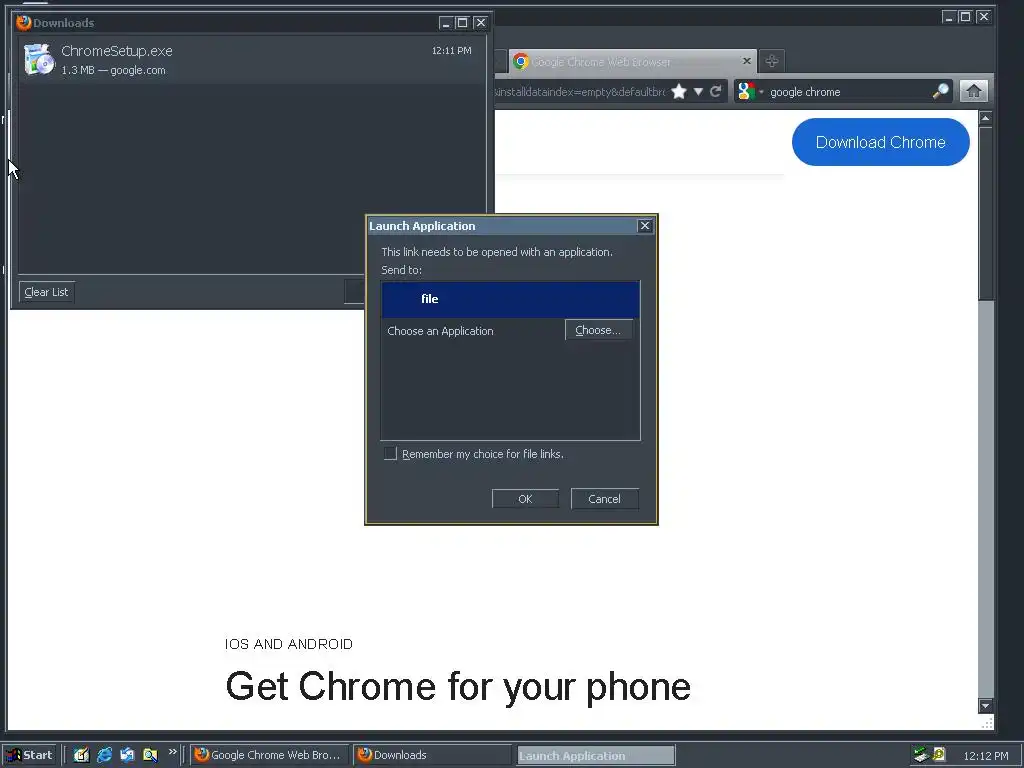This screenshot has height=768, width=1024.
Task: Click OK in Launch Application dialog
Action: (525, 498)
